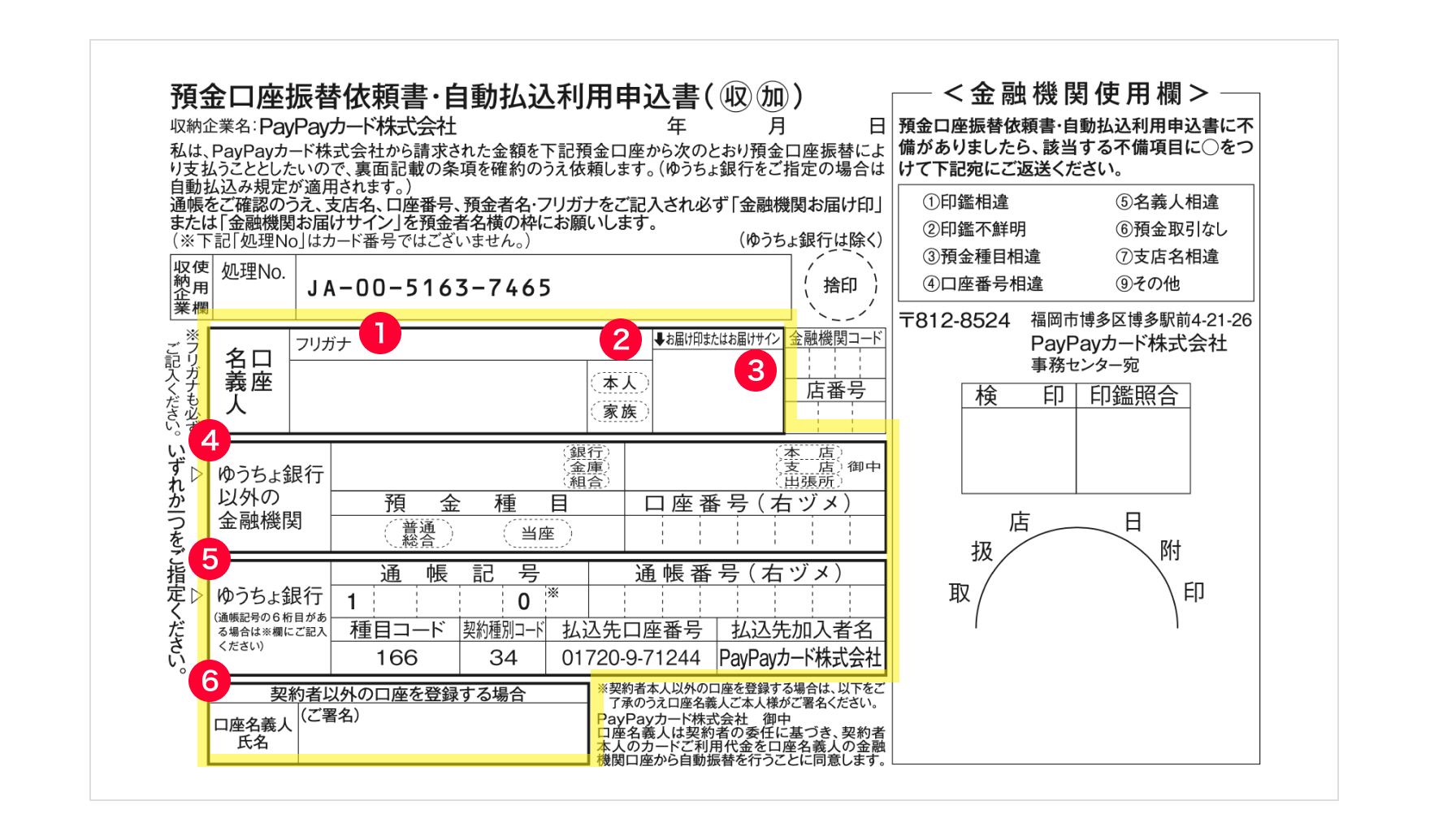Click the empty 検印 stamp box

pos(1019,450)
